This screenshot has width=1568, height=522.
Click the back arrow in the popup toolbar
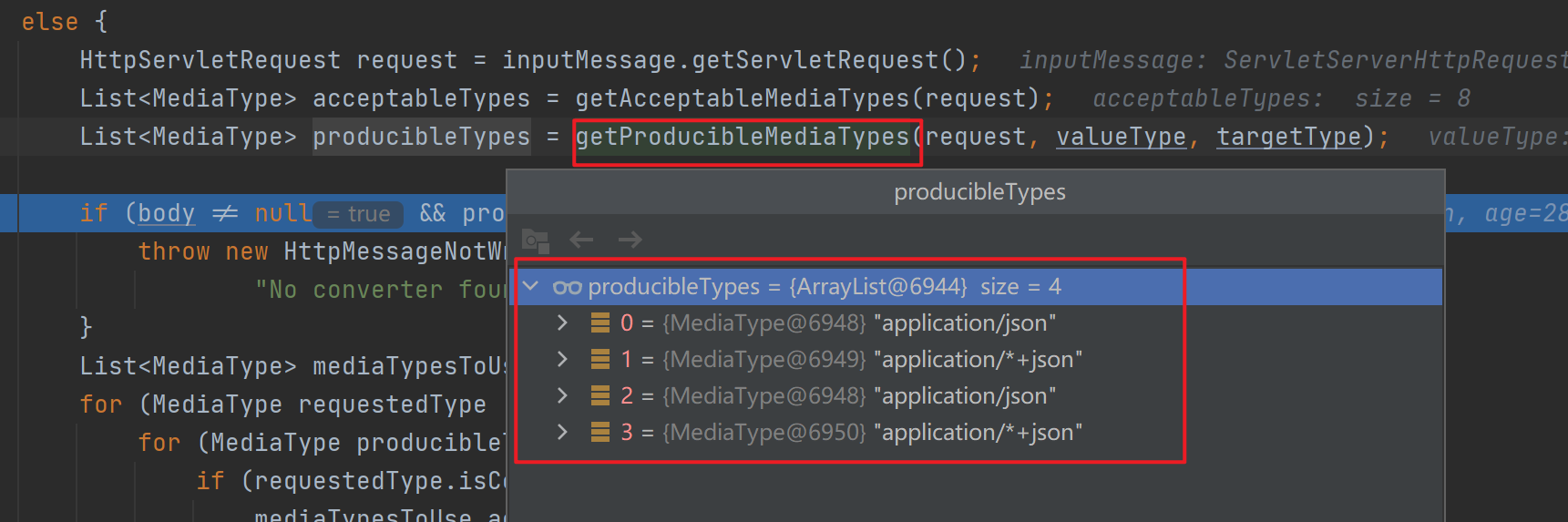coord(581,240)
